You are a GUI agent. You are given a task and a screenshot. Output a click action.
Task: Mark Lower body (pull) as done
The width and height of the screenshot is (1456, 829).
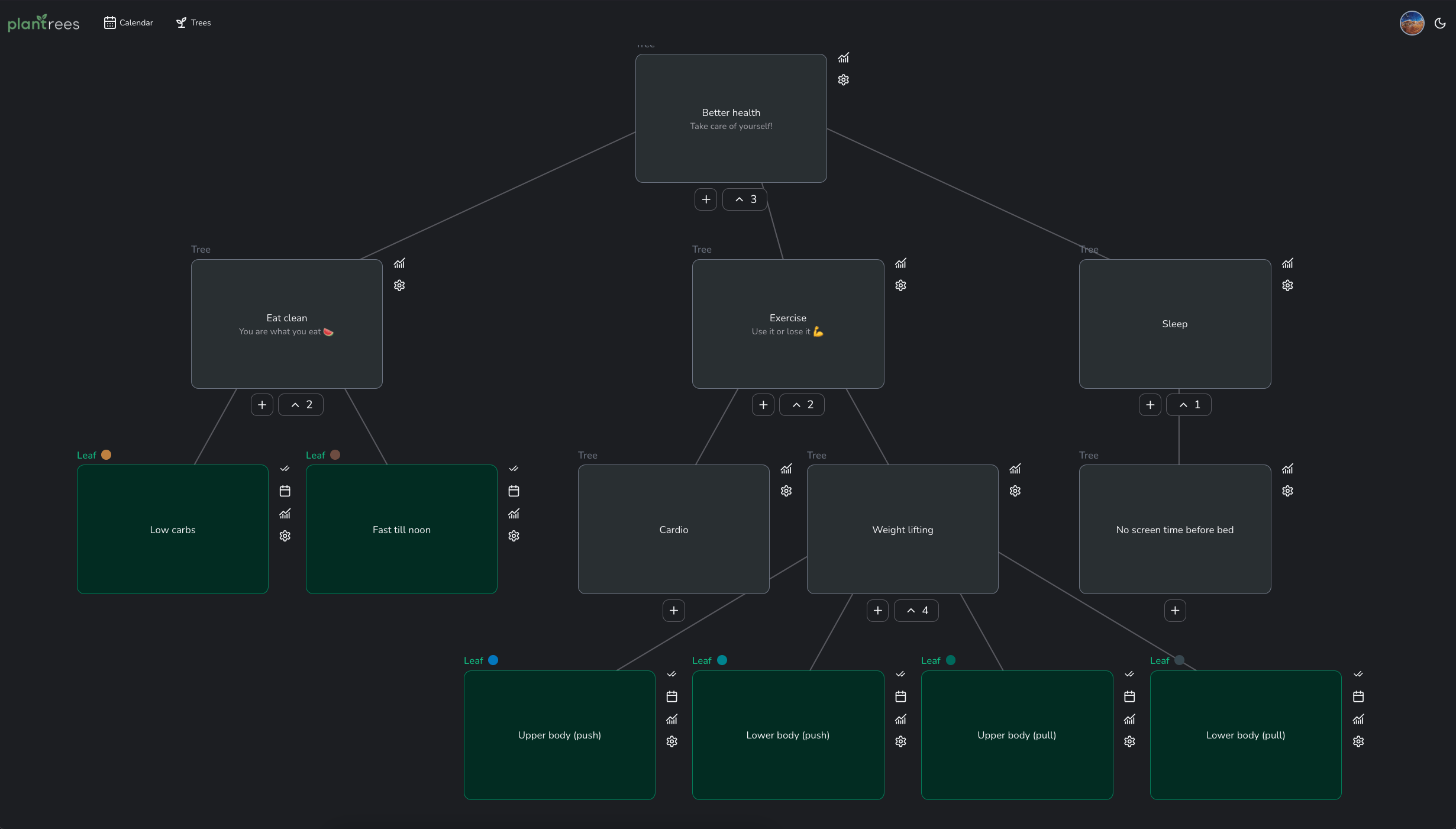tap(1358, 674)
